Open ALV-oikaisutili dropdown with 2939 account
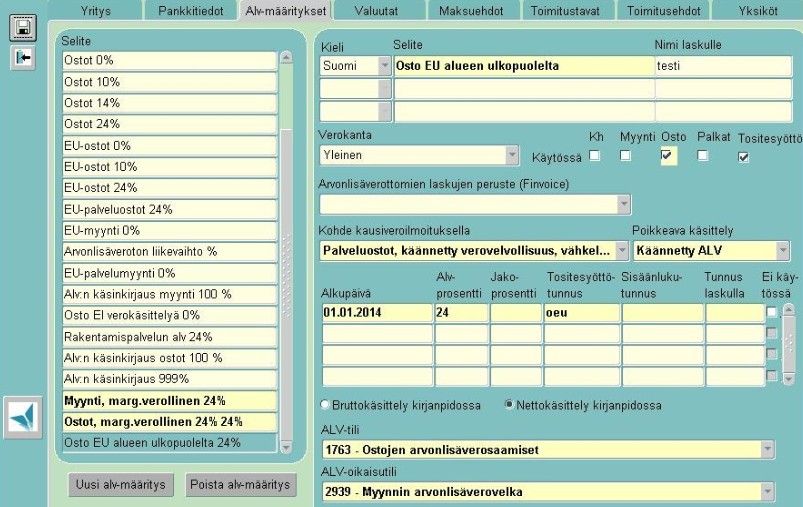This screenshot has width=803, height=507. coord(767,492)
